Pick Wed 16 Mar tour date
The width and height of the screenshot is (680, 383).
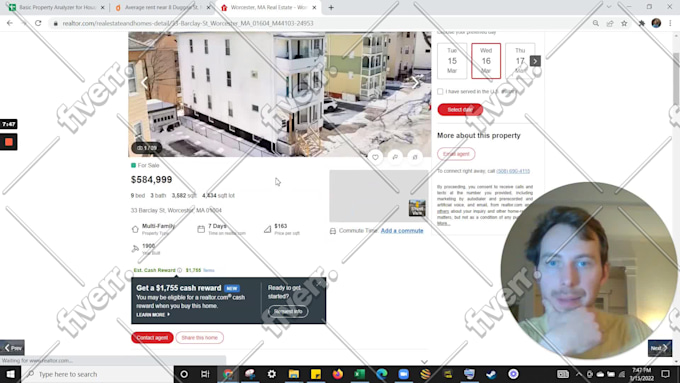tap(486, 61)
